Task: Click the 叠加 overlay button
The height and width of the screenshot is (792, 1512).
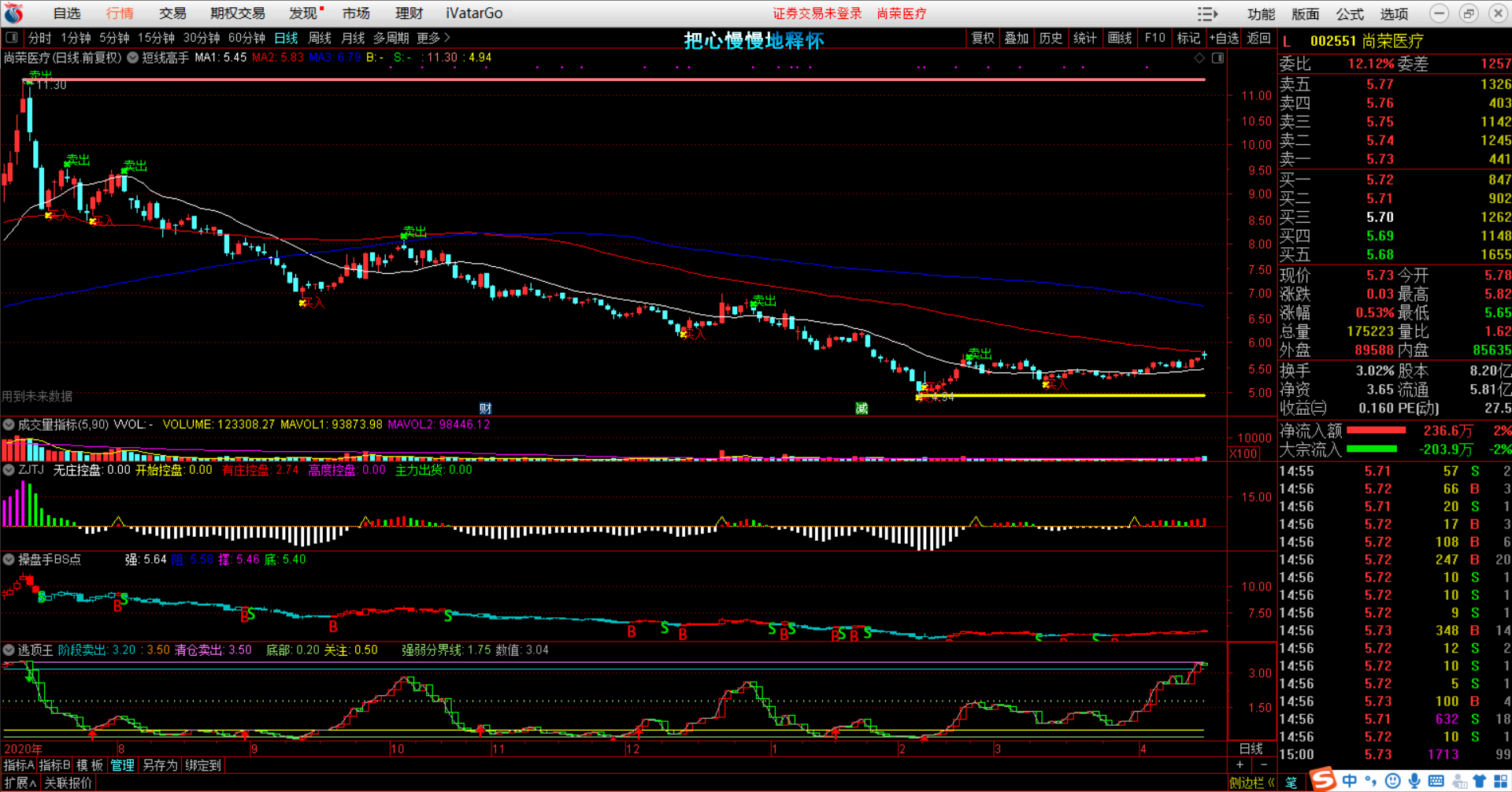Action: coord(1017,38)
